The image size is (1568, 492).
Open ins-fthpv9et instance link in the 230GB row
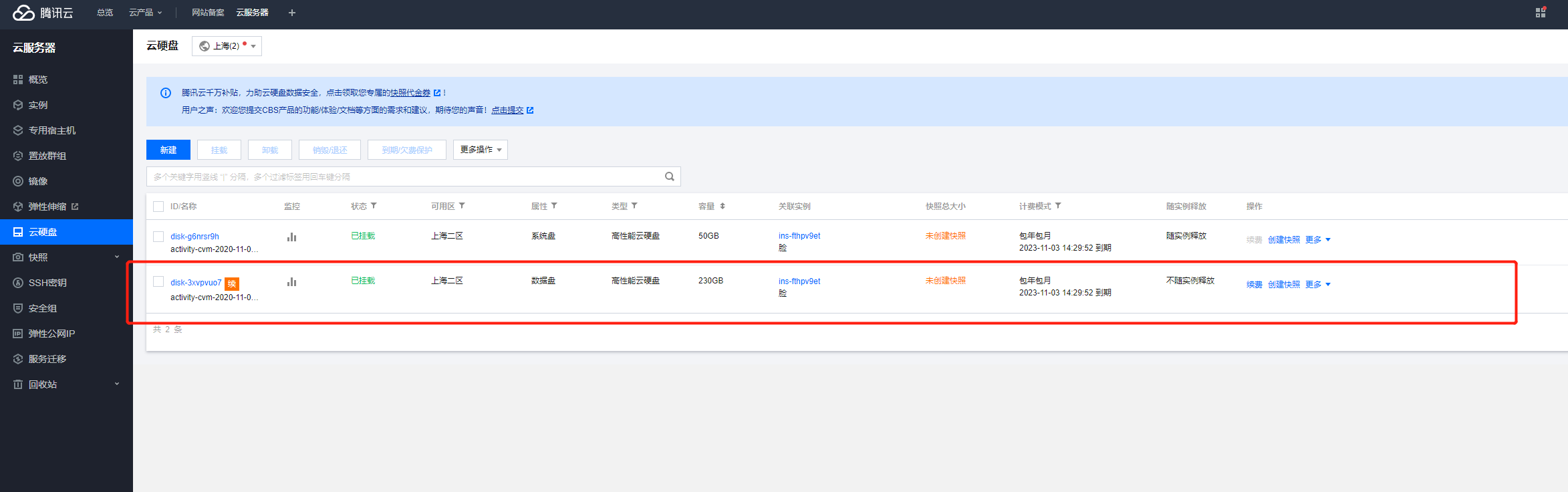pyautogui.click(x=799, y=281)
